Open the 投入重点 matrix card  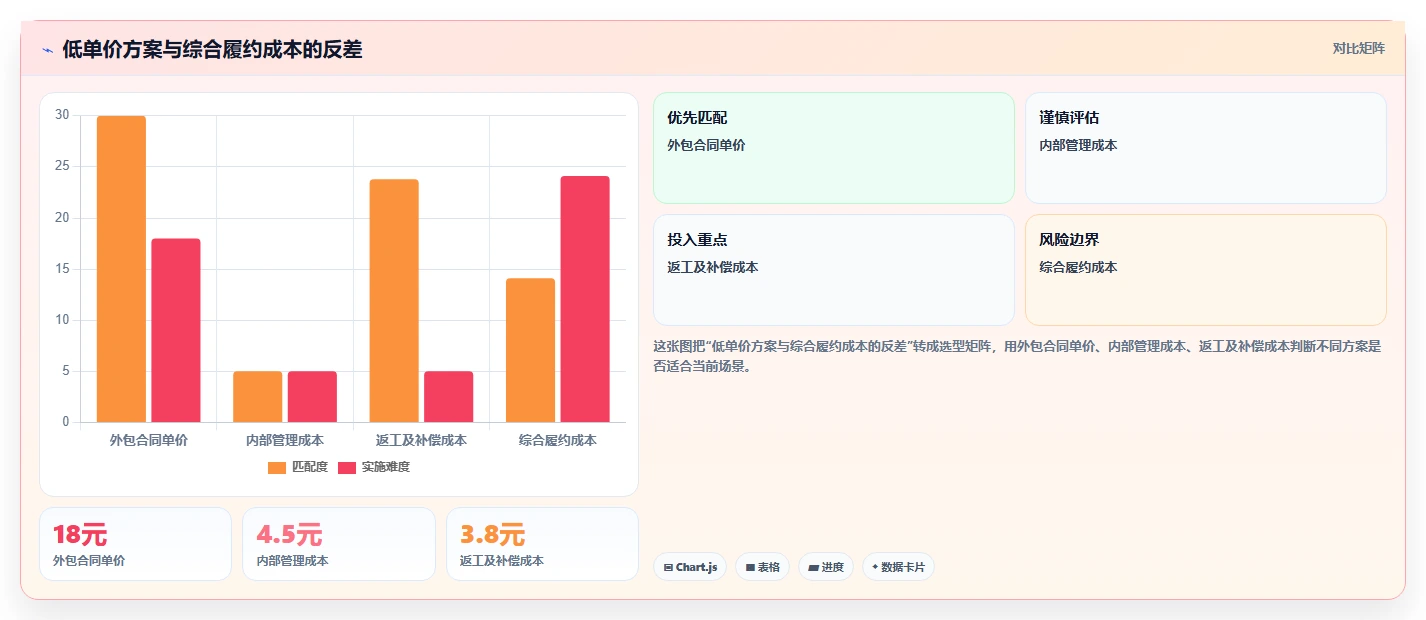834,270
